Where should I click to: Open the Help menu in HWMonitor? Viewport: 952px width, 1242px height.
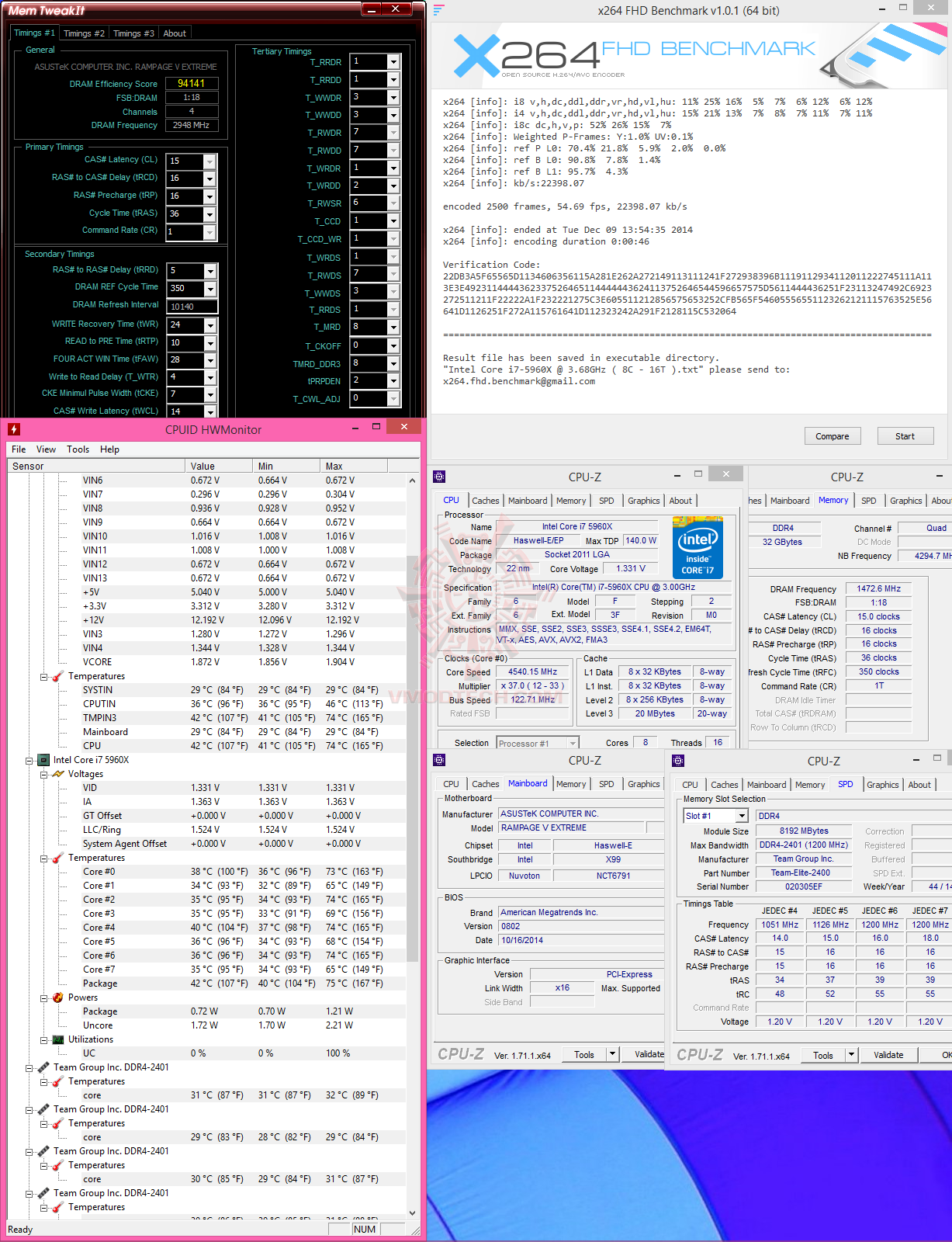[x=109, y=449]
